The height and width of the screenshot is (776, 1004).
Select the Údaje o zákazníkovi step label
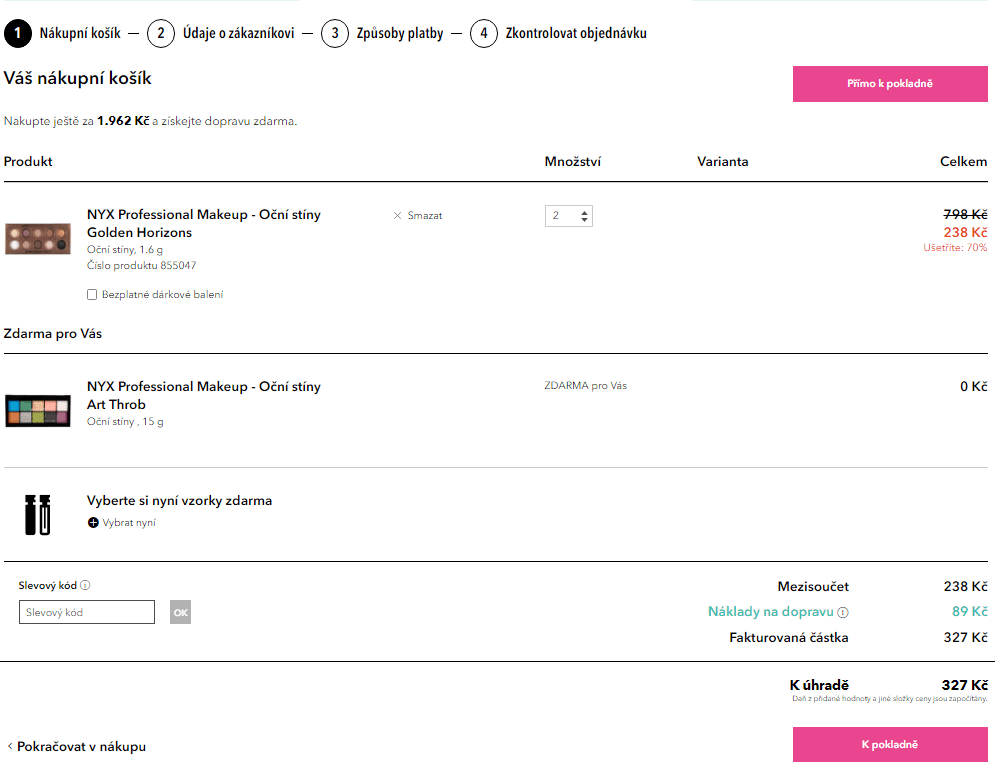pos(239,33)
